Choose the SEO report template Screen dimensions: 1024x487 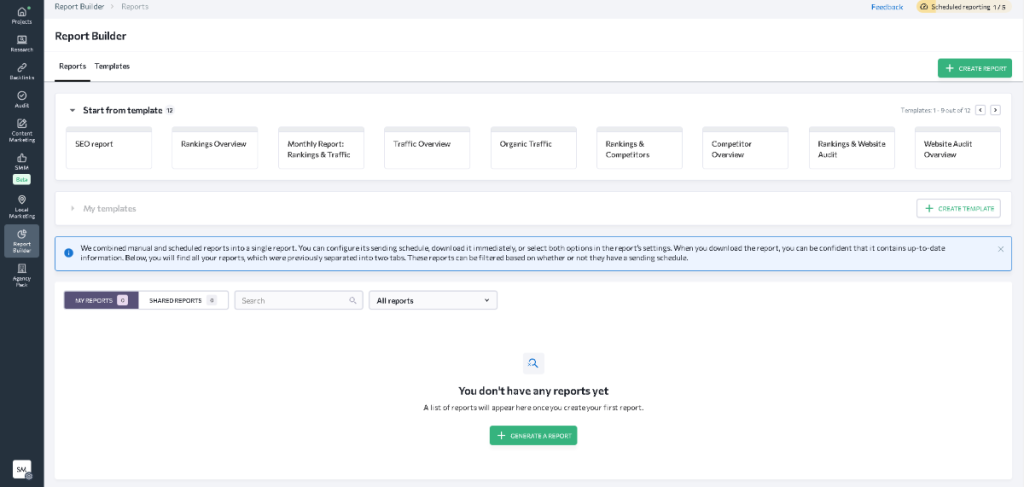pos(109,148)
